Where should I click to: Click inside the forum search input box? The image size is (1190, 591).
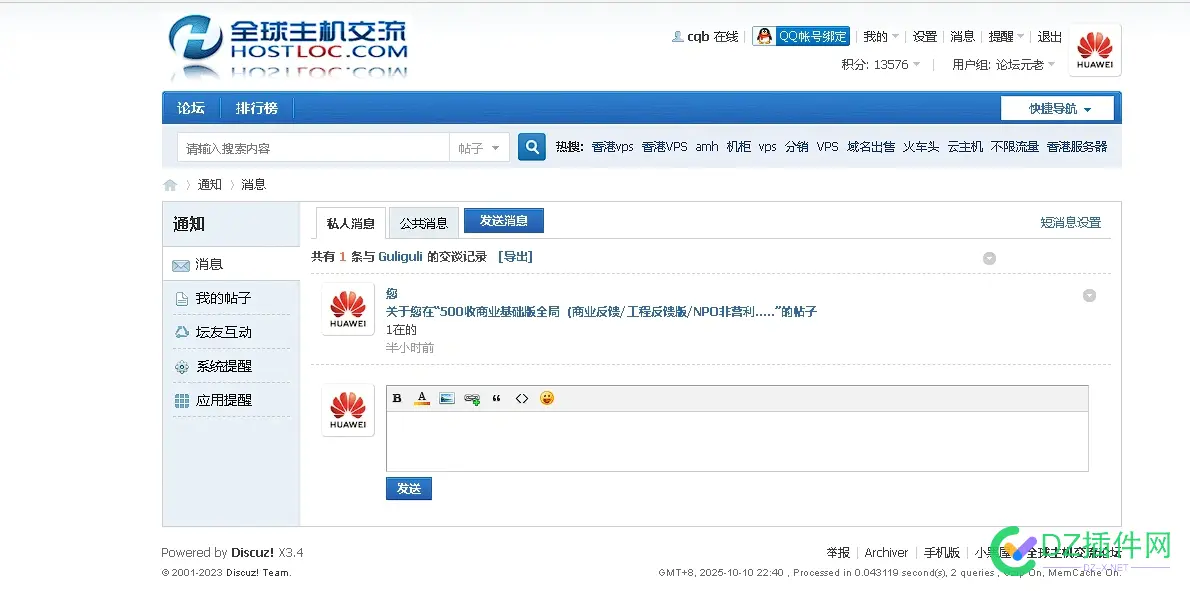click(x=310, y=146)
